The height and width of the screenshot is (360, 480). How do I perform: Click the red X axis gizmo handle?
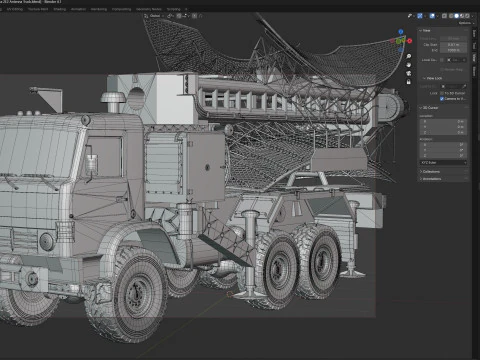(x=409, y=41)
